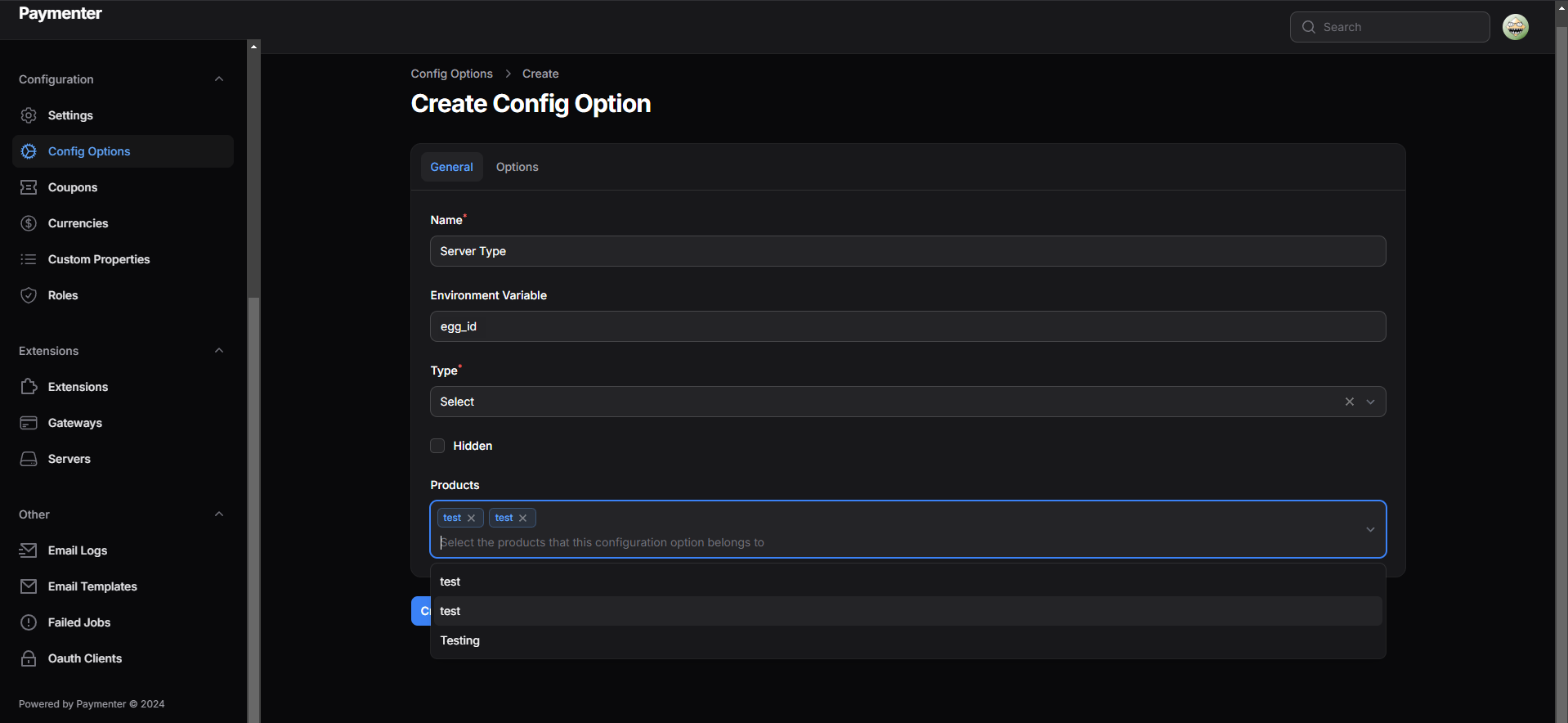Screen dimensions: 1568x723
Task: Collapse the Extensions sidebar group
Action: point(218,351)
